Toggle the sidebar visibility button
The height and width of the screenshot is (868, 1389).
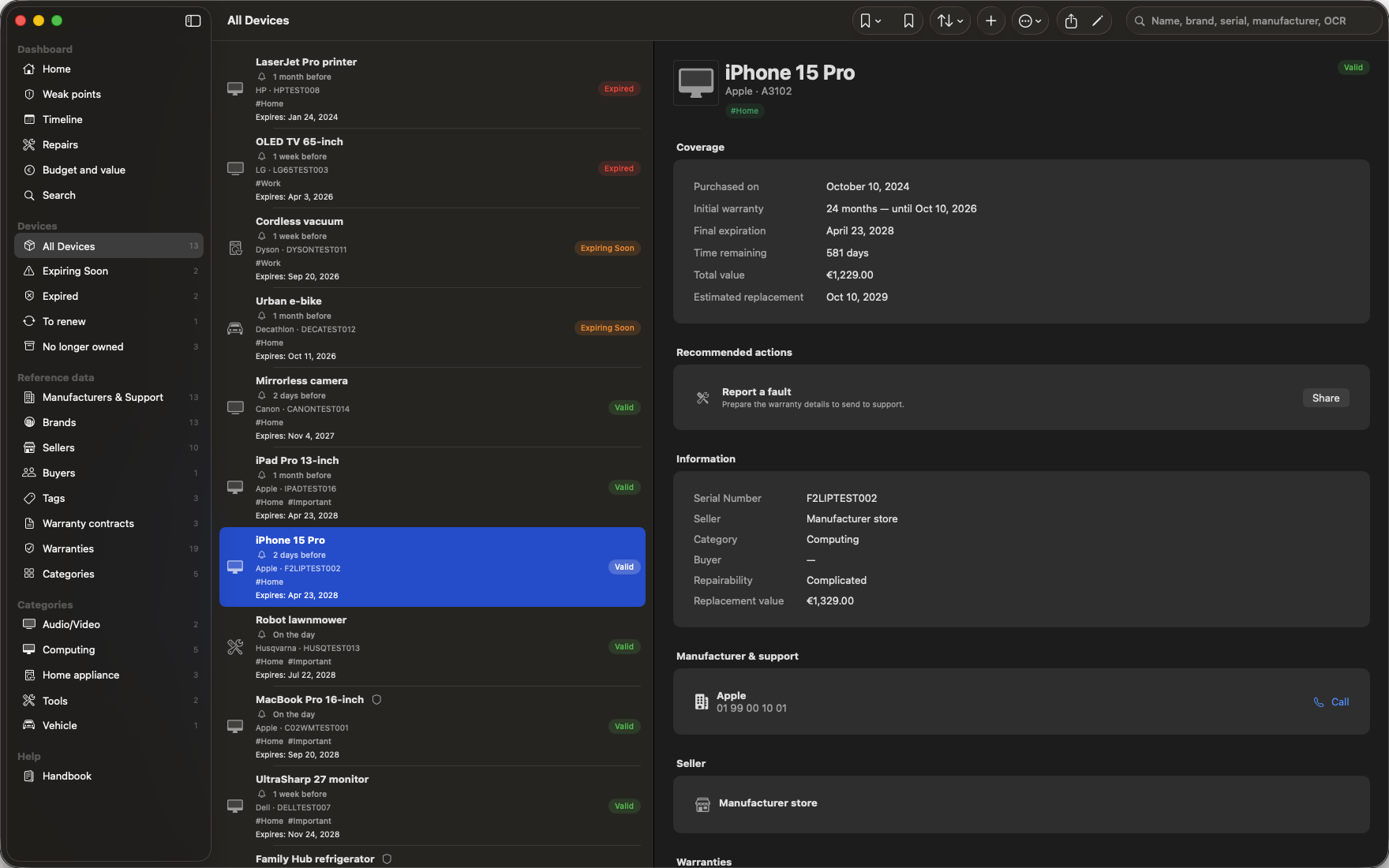[193, 21]
